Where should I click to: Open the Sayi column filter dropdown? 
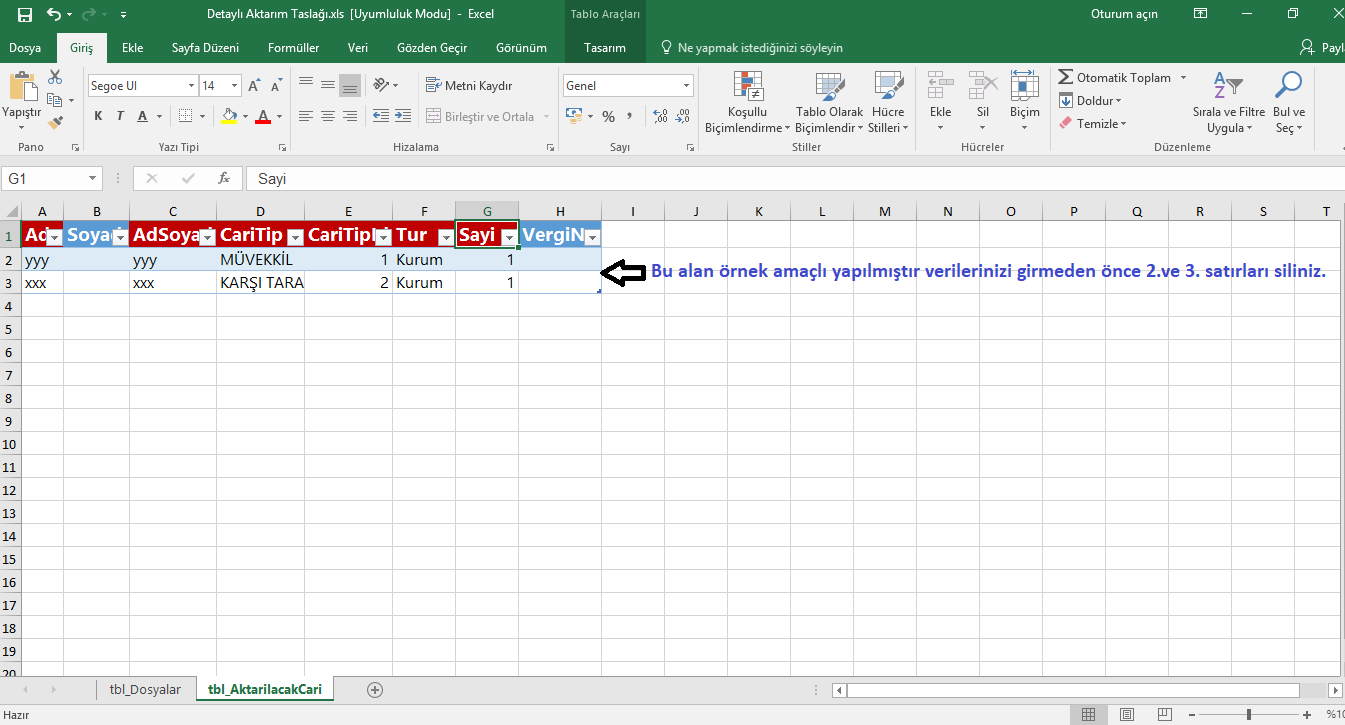[509, 237]
